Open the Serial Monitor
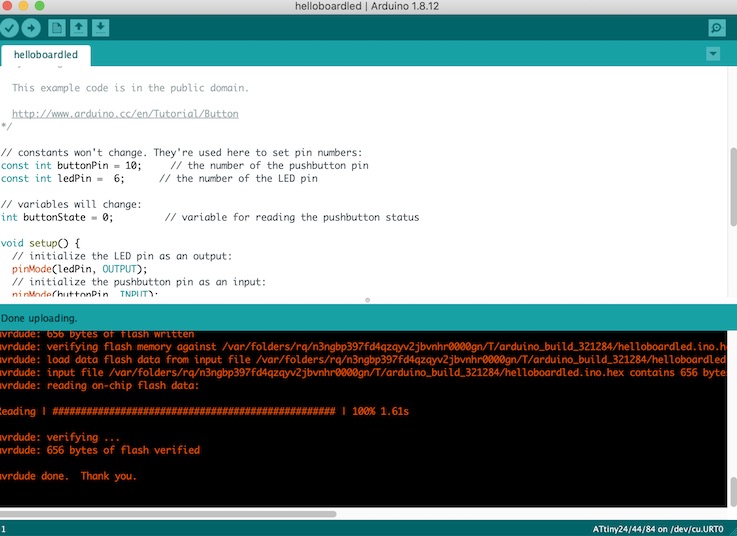Image resolution: width=737 pixels, height=536 pixels. [x=717, y=28]
